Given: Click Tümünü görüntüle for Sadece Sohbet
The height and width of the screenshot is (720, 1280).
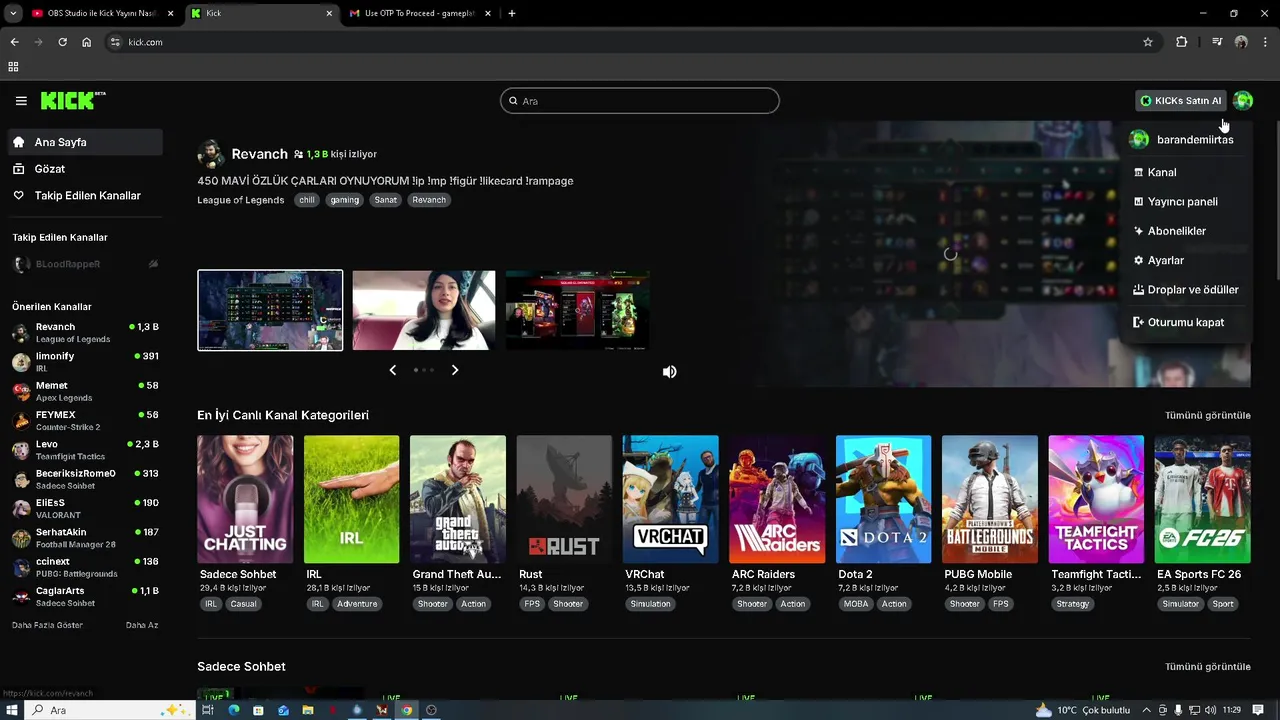Looking at the screenshot, I should [1207, 666].
